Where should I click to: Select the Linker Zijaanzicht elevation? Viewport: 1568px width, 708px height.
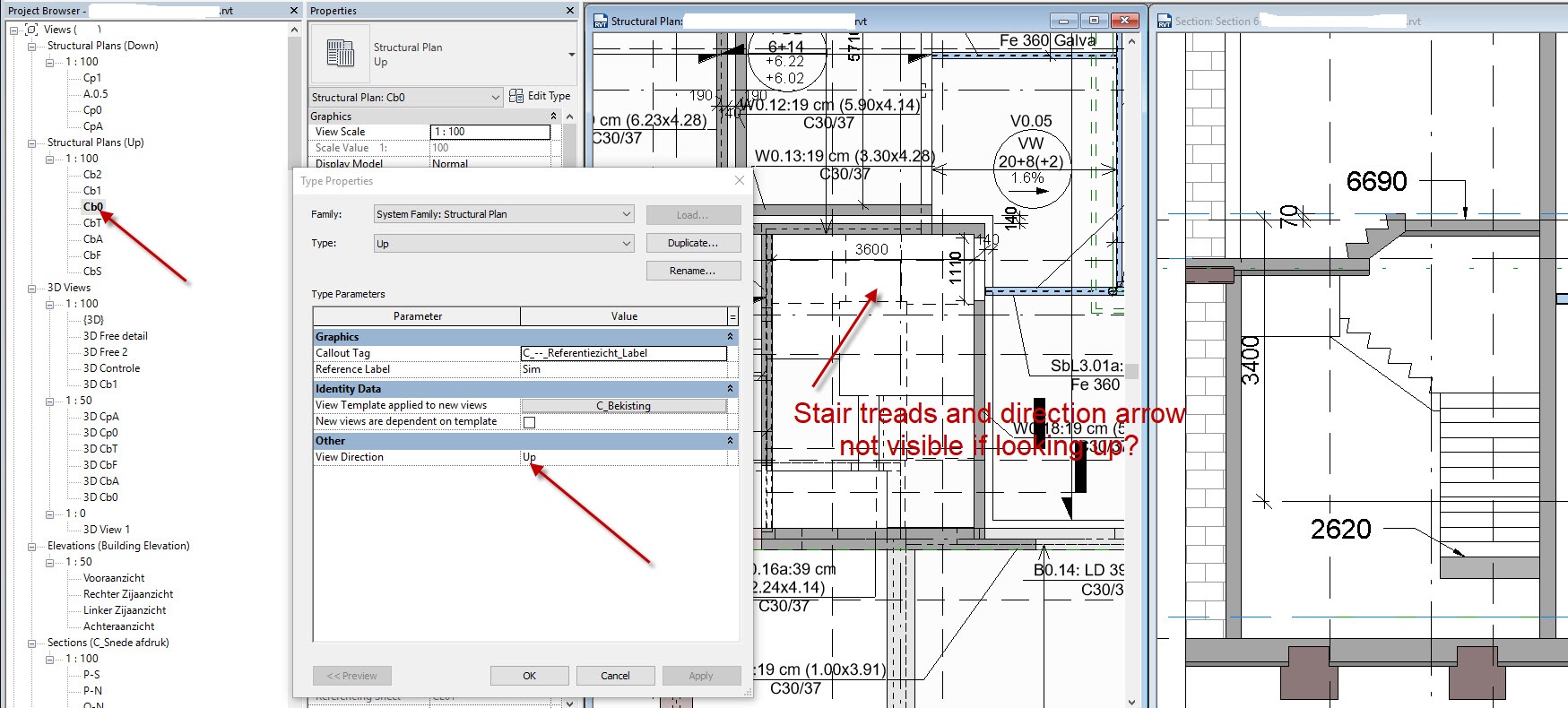(125, 610)
